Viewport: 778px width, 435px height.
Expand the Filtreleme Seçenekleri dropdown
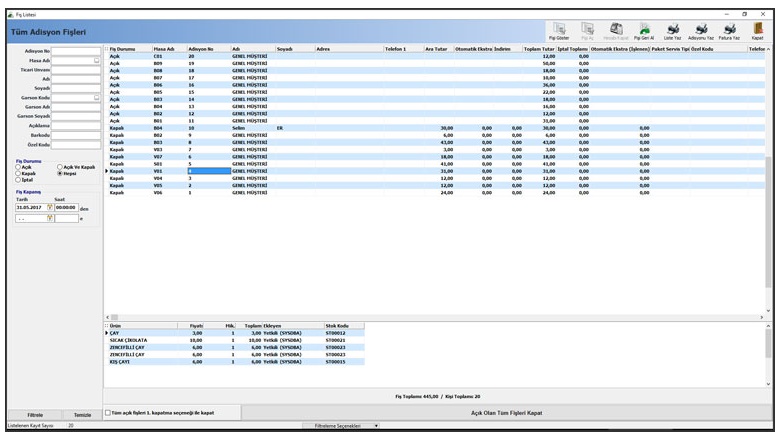tap(376, 425)
